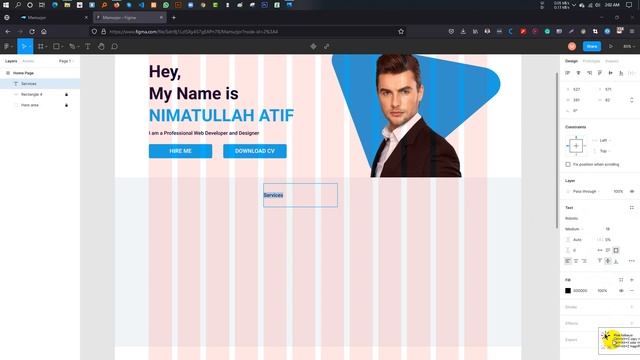The image size is (640, 360).
Task: Click the Create component icon
Action: tap(313, 47)
